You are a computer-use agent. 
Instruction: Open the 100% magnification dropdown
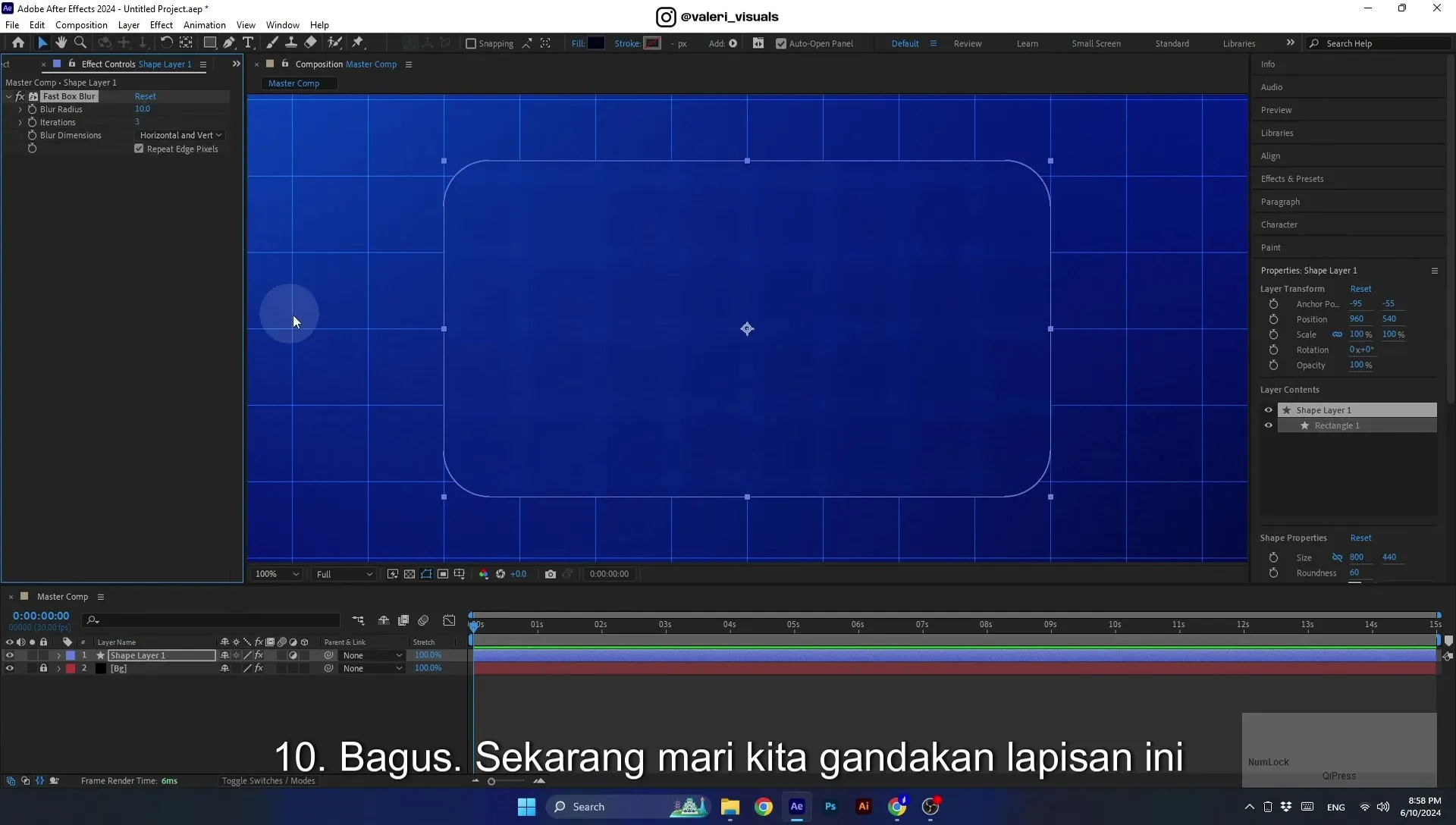(277, 574)
